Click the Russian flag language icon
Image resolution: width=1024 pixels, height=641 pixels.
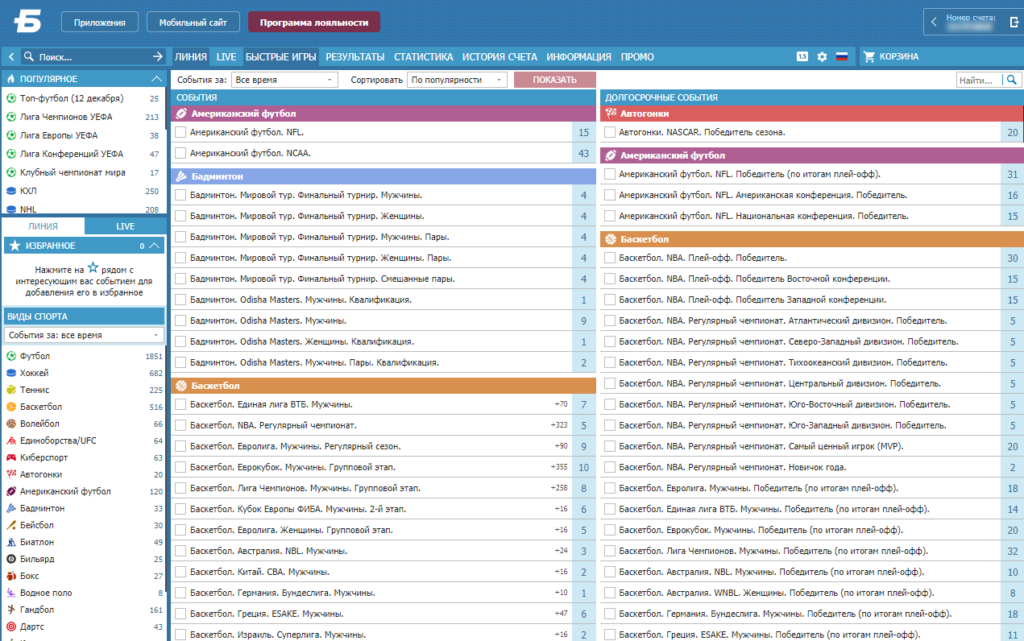842,57
